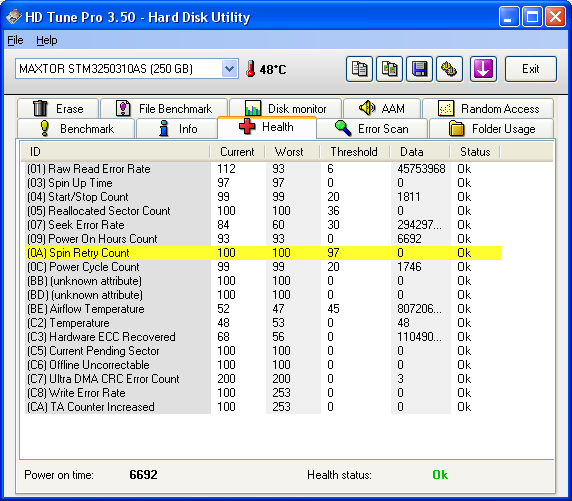Screen dimensions: 572x501
Task: Select the (04) Start/Stop Count row
Action: click(x=263, y=197)
